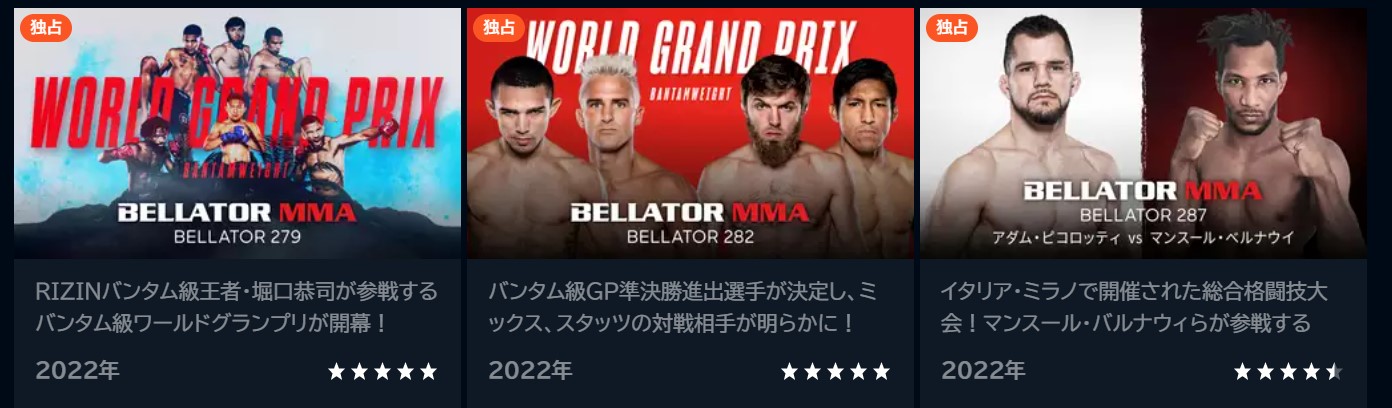Click the アダム・ピコロッティ vs マンスール・ベルナウイ caption

pos(1143,238)
